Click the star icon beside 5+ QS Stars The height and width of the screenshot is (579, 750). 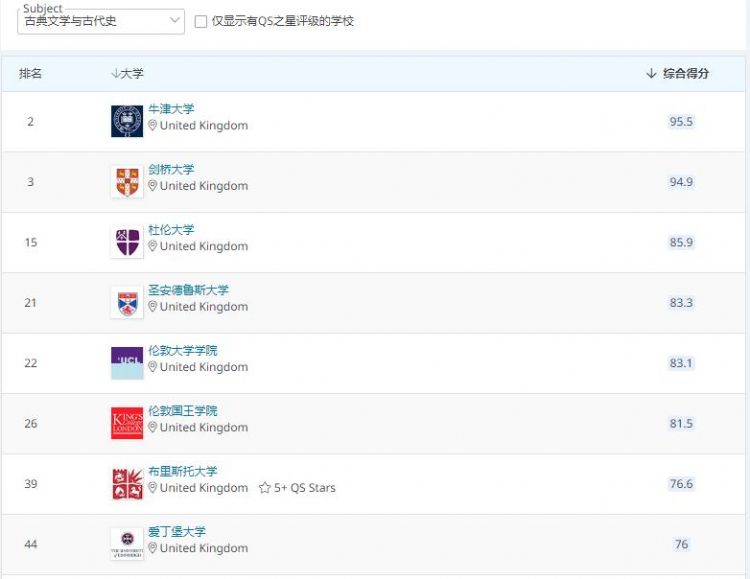[x=265, y=488]
